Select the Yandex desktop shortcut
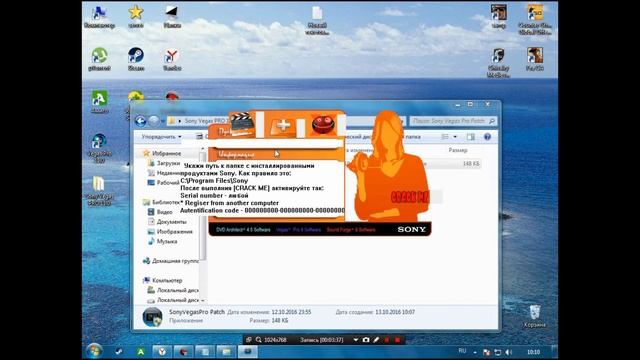 [x=172, y=59]
